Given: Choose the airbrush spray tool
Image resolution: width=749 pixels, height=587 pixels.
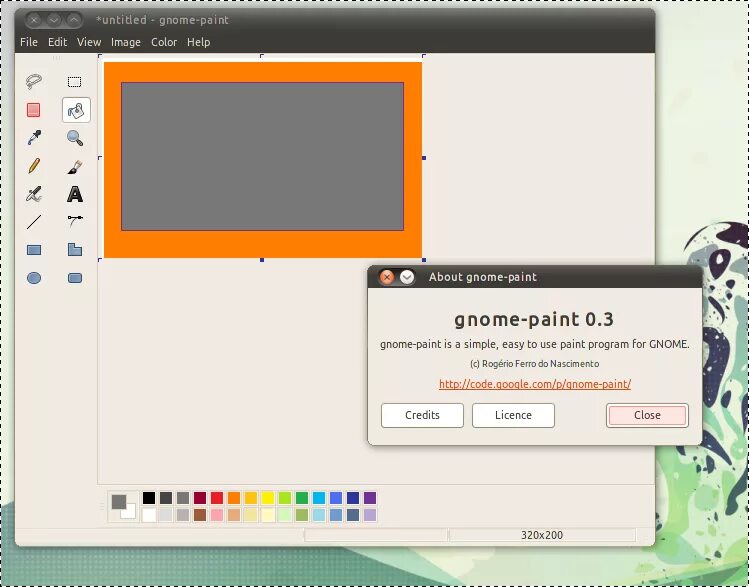Looking at the screenshot, I should [x=34, y=194].
